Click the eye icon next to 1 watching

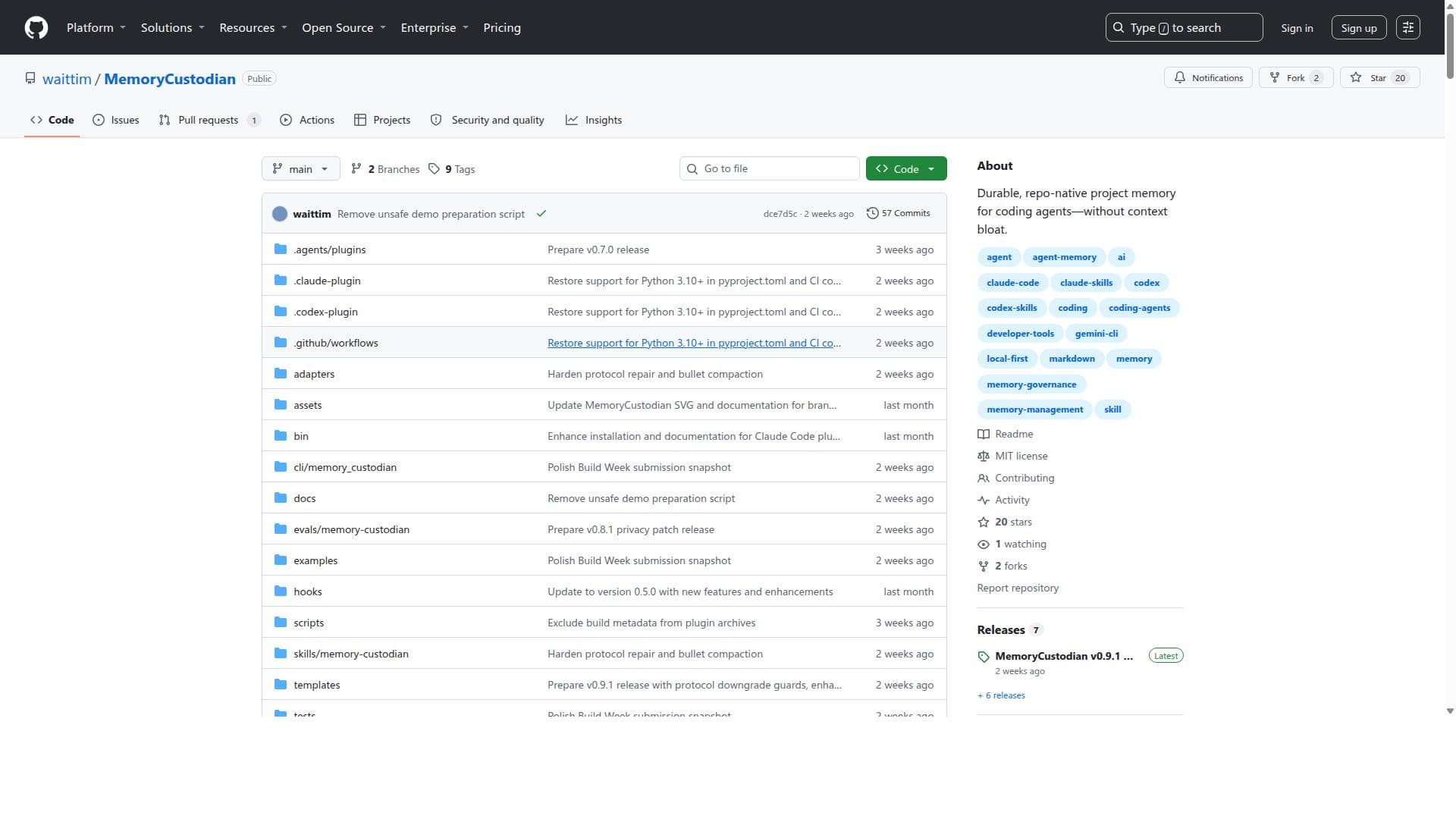(x=984, y=544)
